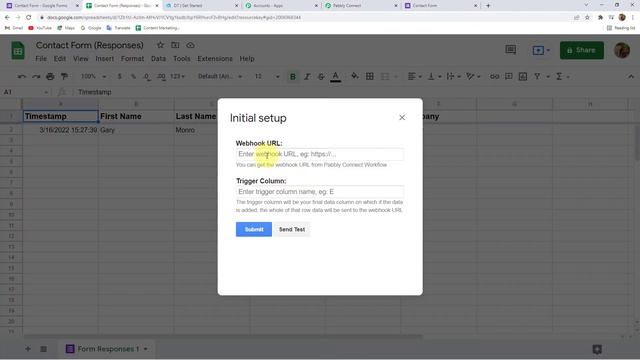Viewport: 640px width, 360px height.
Task: Click the insert chart icon
Action: point(523,76)
